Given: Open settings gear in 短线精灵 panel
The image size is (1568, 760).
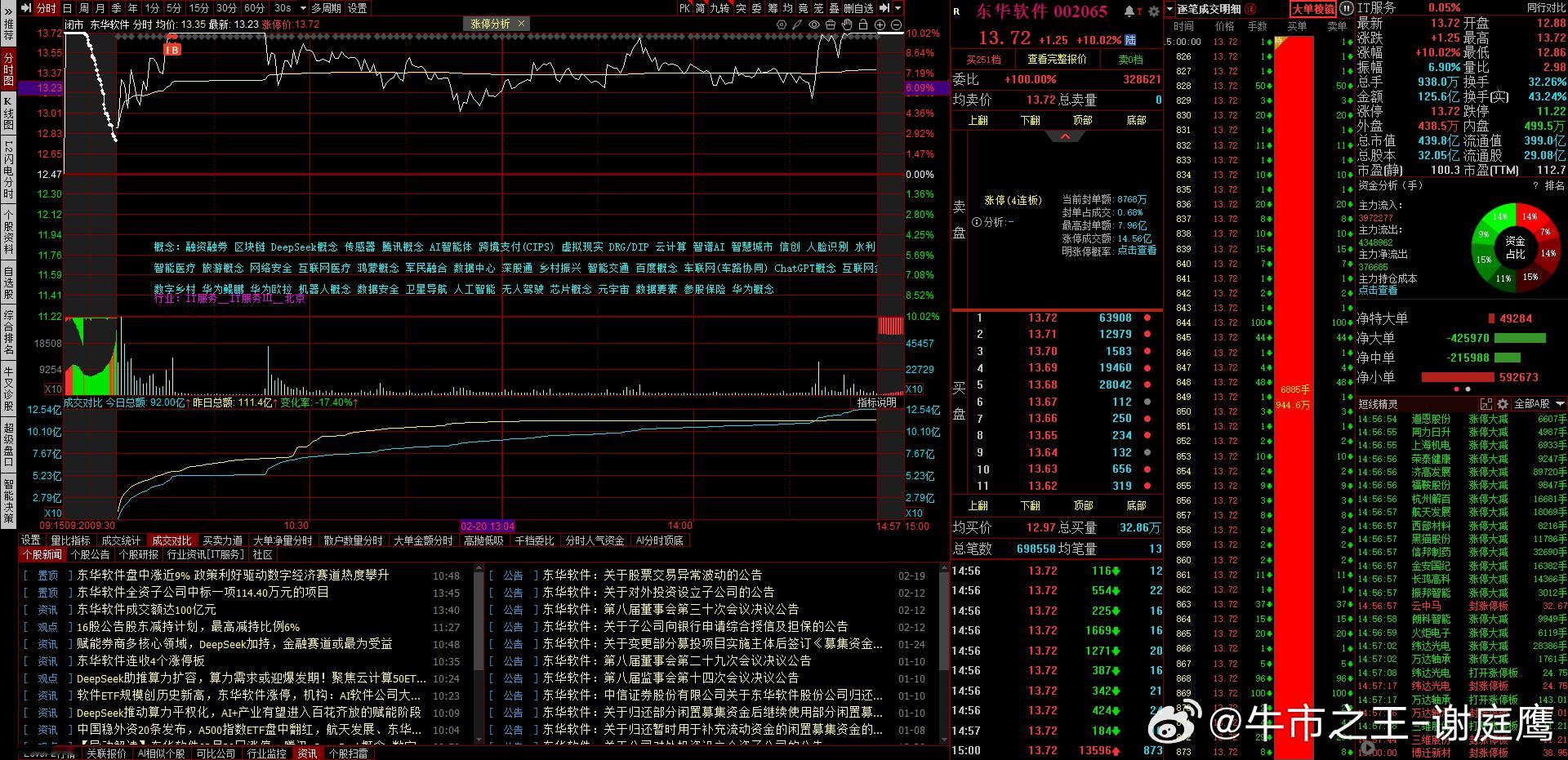Looking at the screenshot, I should tap(1502, 404).
